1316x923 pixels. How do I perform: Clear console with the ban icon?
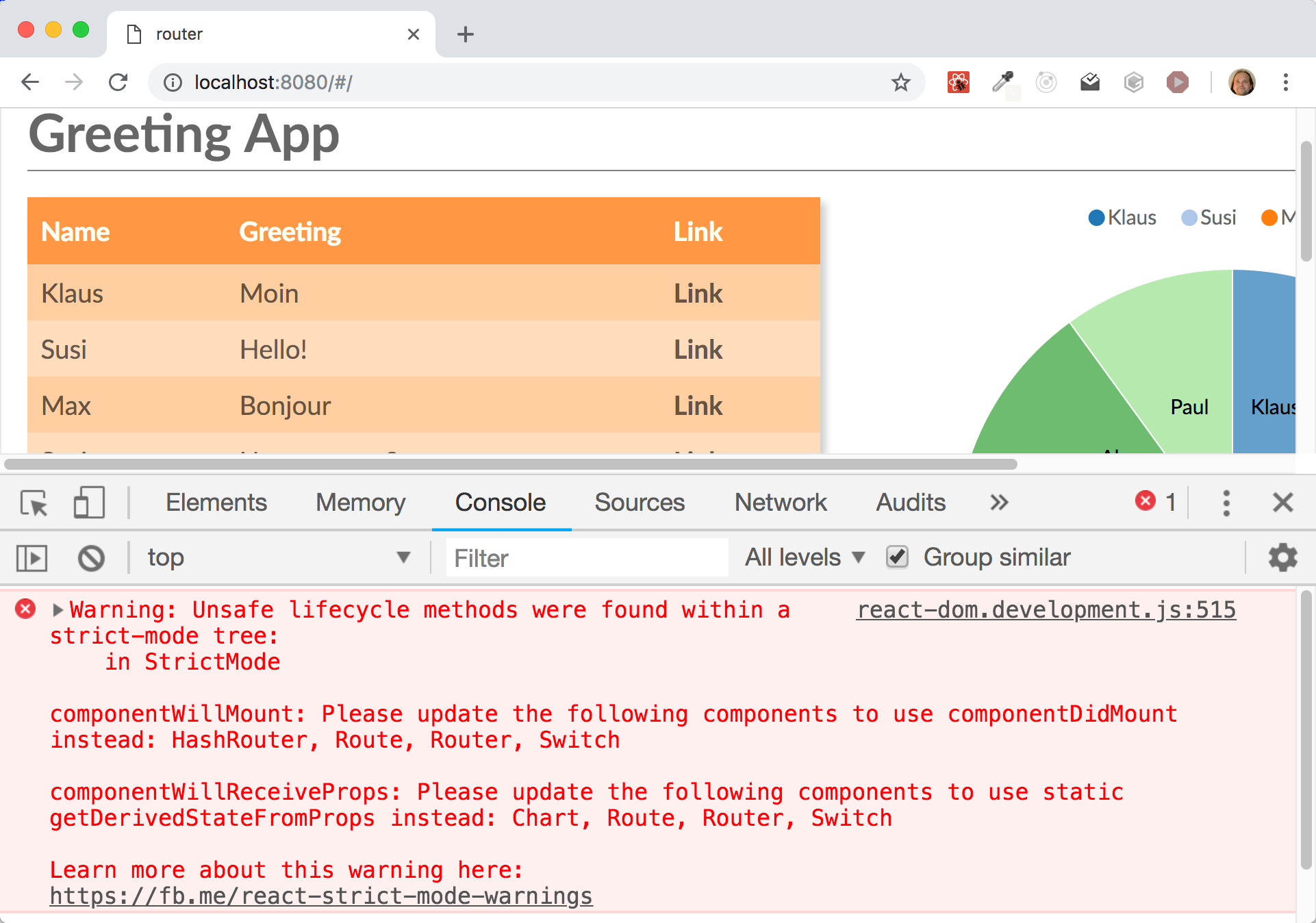click(91, 558)
